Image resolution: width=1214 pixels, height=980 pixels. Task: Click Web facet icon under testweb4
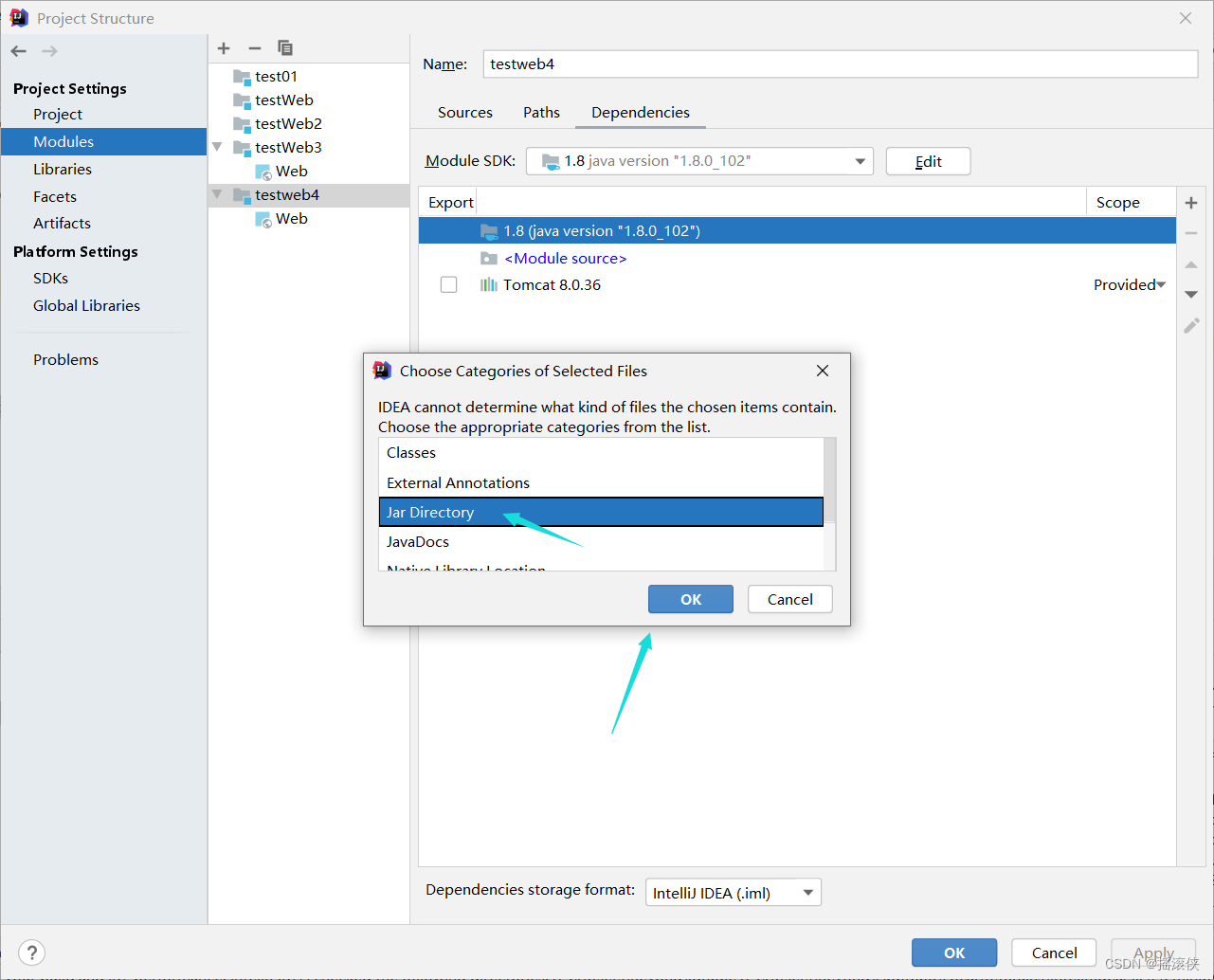(263, 219)
